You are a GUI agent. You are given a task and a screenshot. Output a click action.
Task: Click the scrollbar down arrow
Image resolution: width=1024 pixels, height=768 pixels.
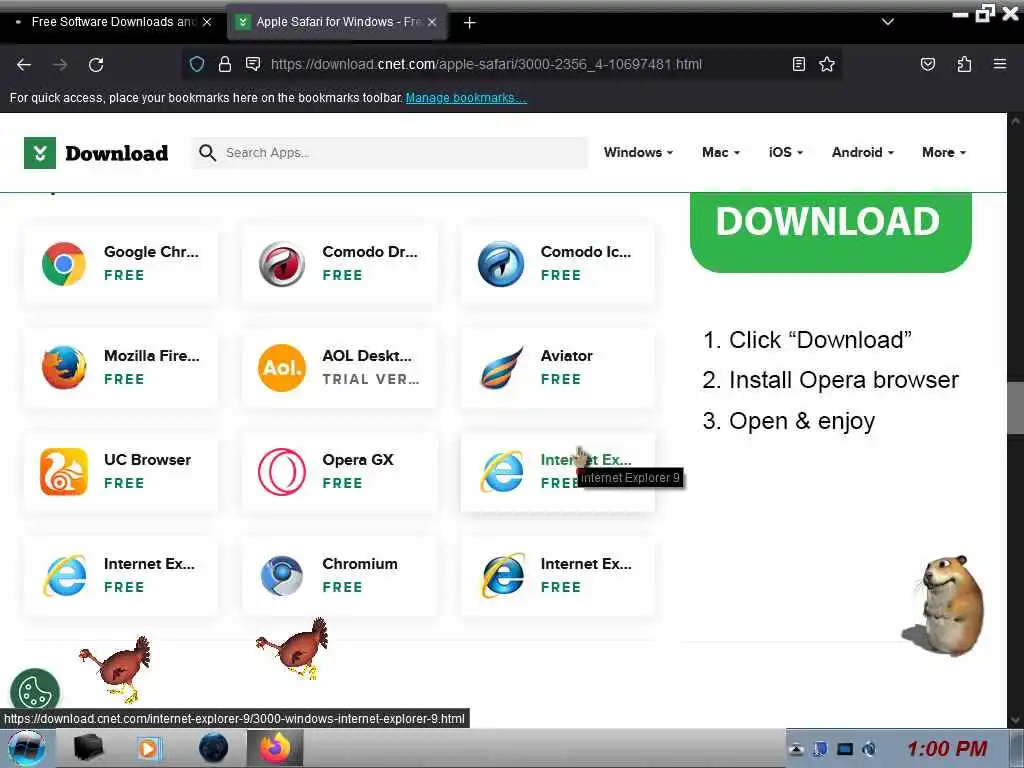1015,720
